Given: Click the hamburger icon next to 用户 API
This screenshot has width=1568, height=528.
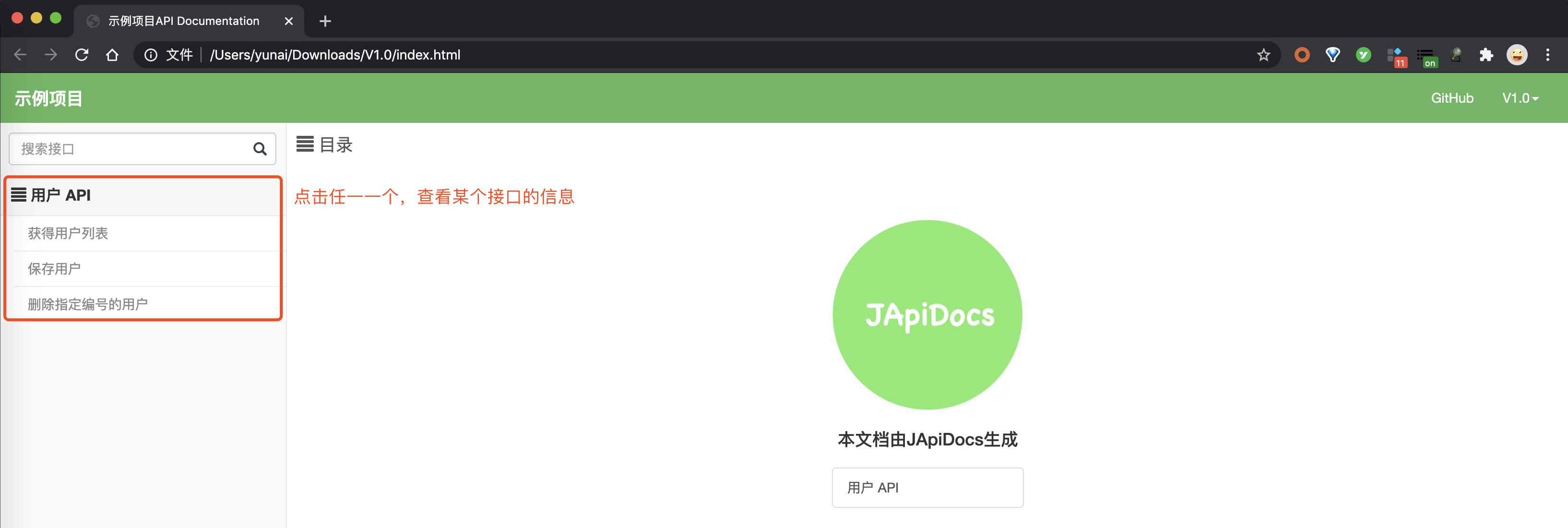Looking at the screenshot, I should pos(19,195).
